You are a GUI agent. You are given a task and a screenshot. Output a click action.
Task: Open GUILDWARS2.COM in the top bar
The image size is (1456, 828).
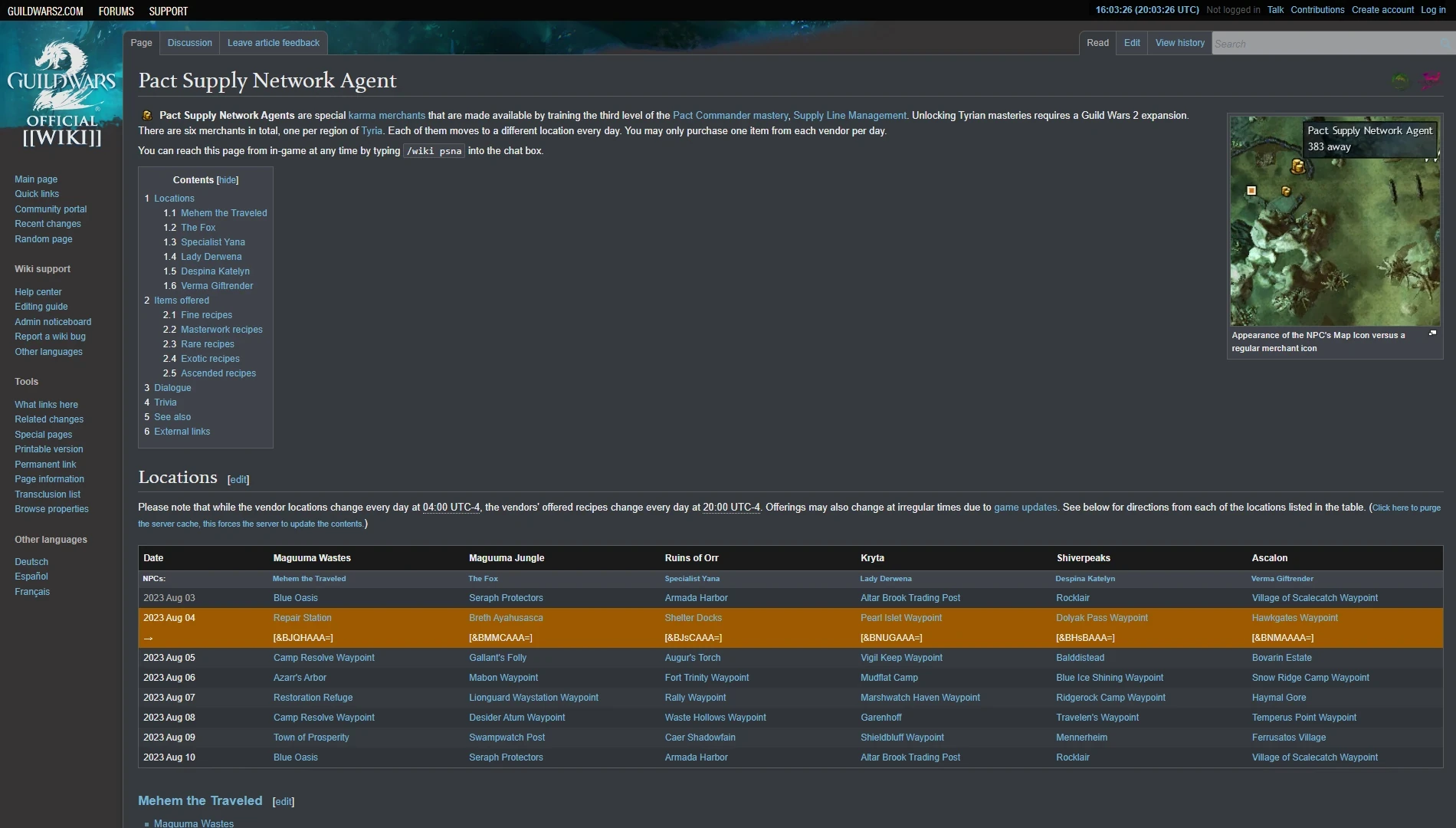point(45,11)
